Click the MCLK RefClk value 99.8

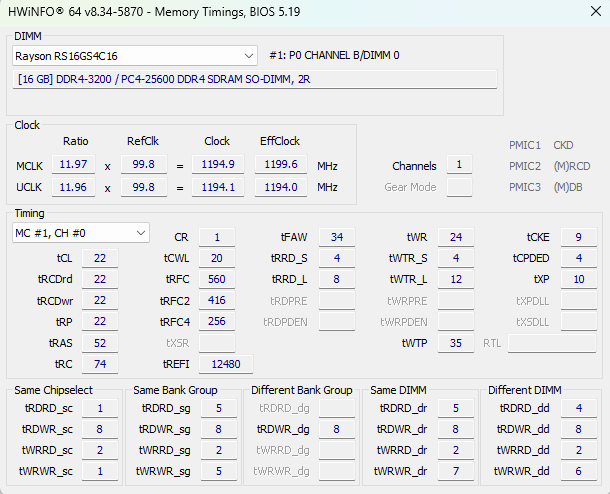click(144, 165)
